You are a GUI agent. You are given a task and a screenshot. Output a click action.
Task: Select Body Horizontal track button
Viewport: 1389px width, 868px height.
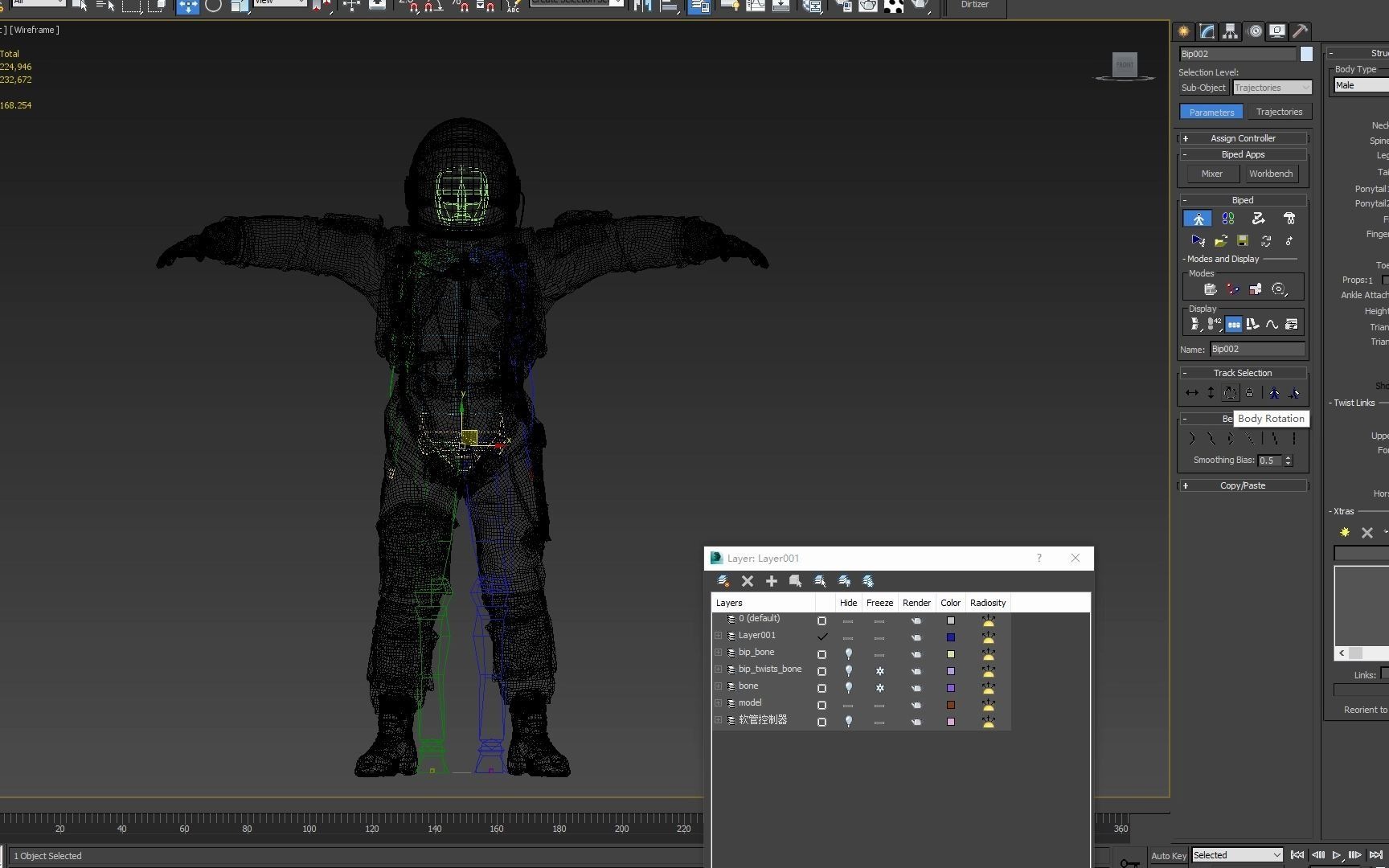[1191, 393]
